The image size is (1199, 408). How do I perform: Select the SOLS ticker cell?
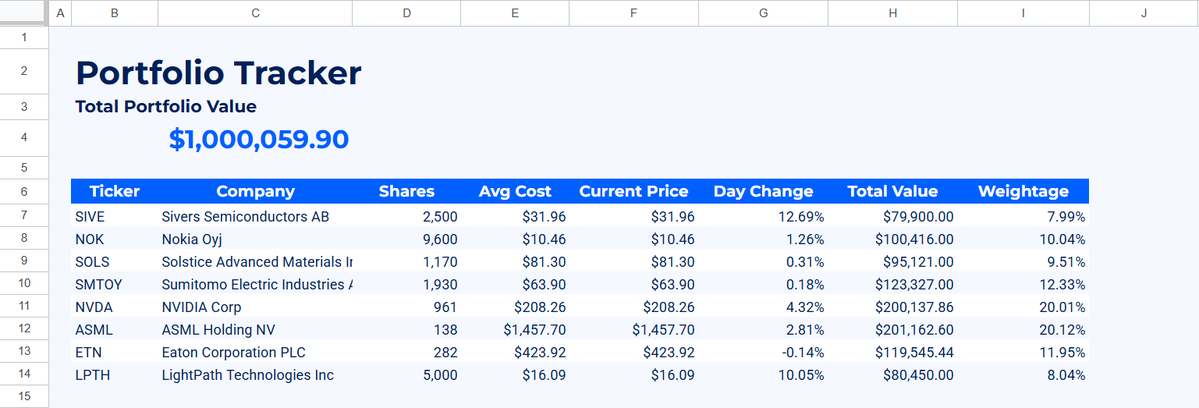[115, 262]
